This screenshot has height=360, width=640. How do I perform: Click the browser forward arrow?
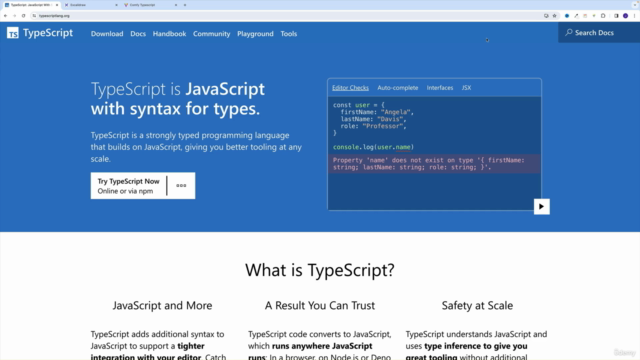pos(14,16)
